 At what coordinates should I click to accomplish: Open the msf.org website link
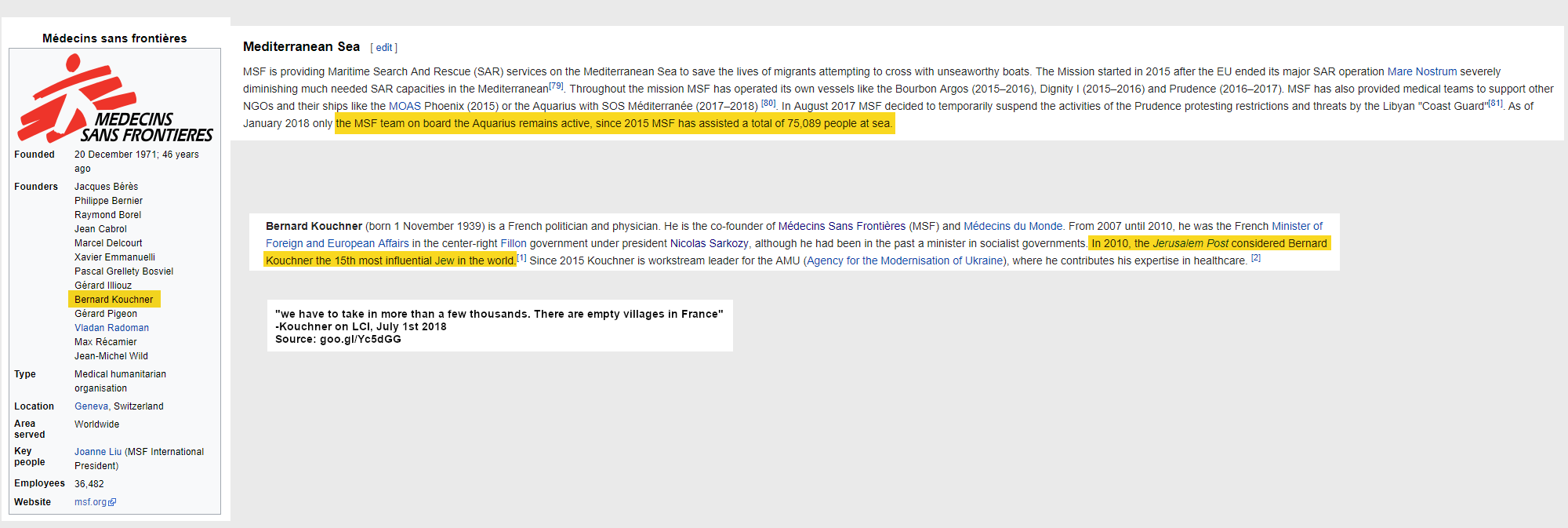point(90,502)
